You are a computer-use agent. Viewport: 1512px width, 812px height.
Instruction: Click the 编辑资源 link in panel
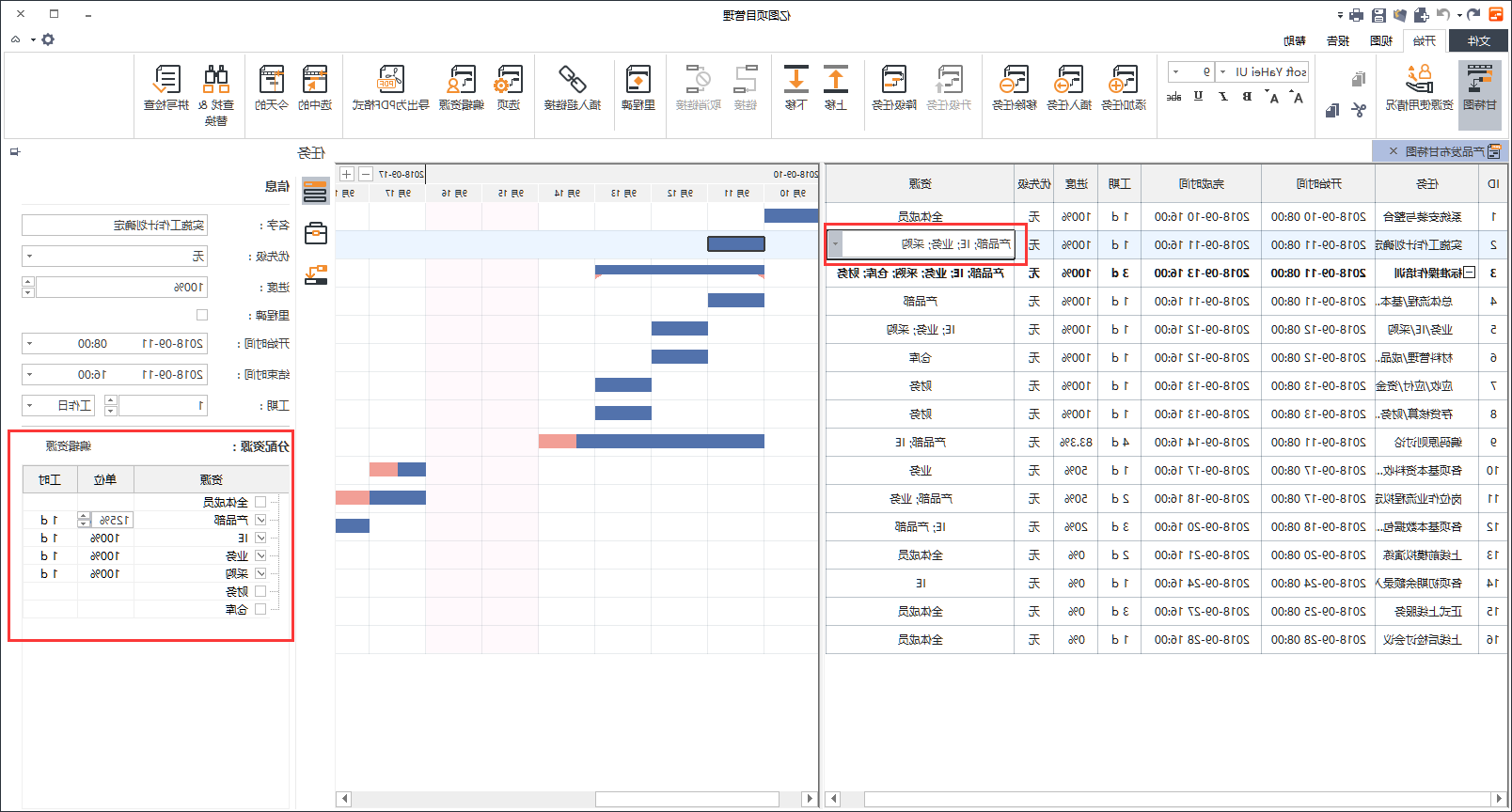point(69,445)
